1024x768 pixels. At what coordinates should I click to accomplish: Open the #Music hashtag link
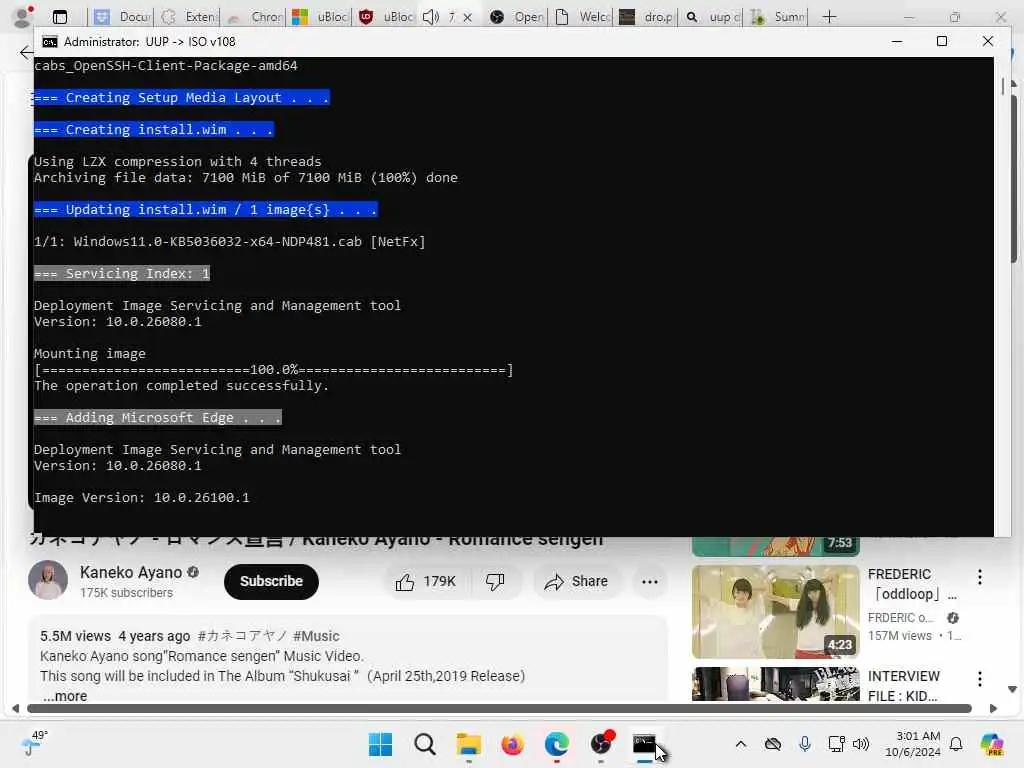(316, 636)
